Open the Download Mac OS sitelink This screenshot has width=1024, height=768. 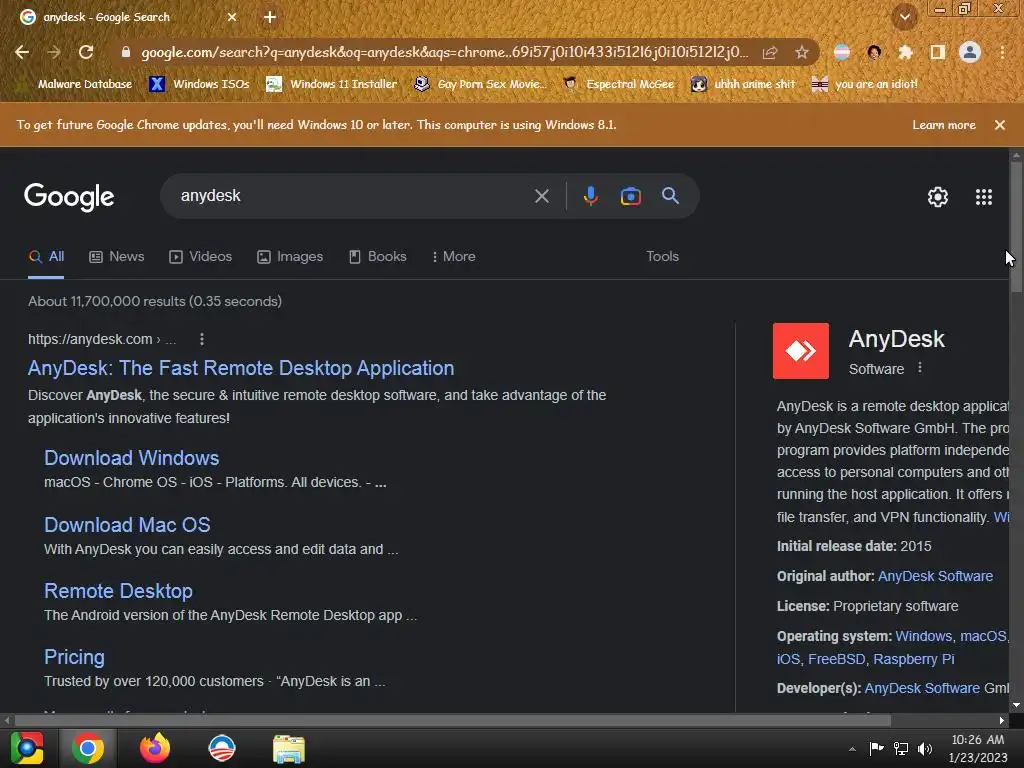point(127,524)
